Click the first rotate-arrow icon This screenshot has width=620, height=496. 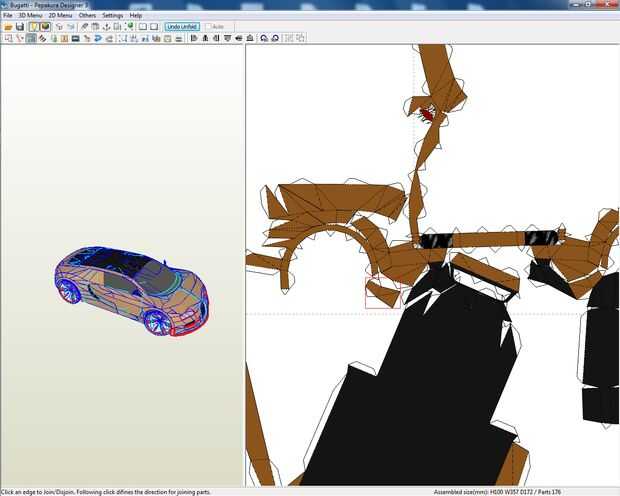(264, 38)
